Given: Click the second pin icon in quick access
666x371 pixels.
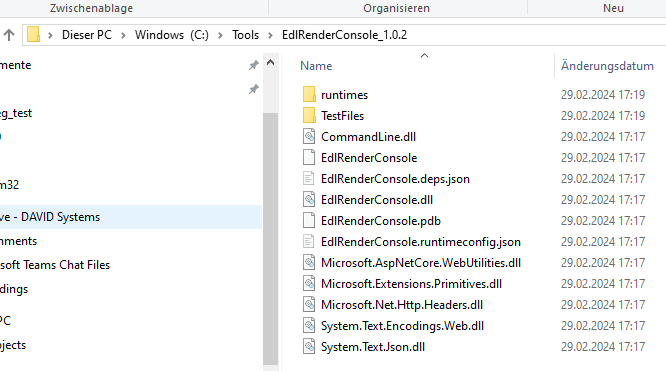Looking at the screenshot, I should [254, 89].
